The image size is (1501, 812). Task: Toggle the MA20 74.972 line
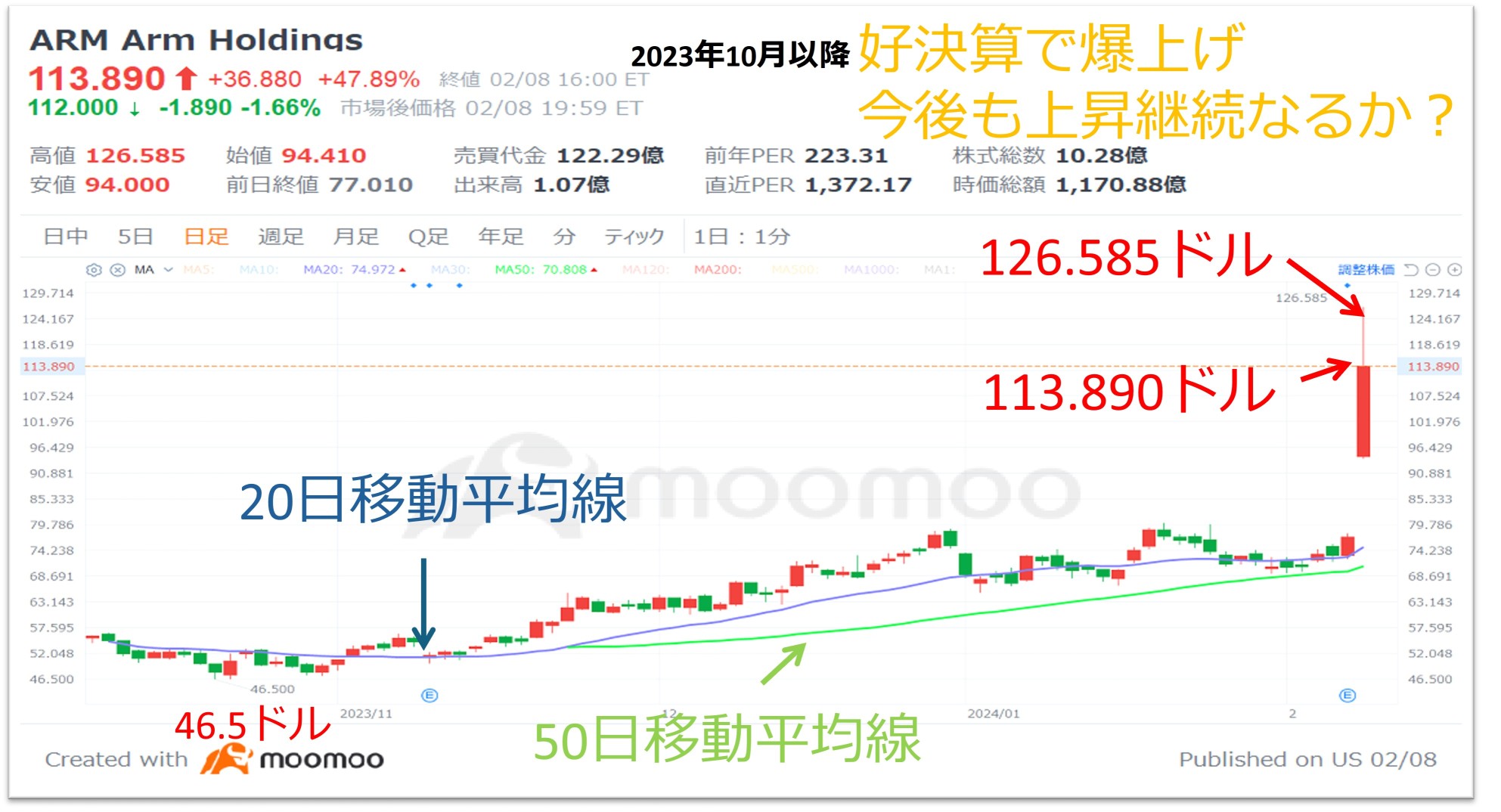(354, 270)
